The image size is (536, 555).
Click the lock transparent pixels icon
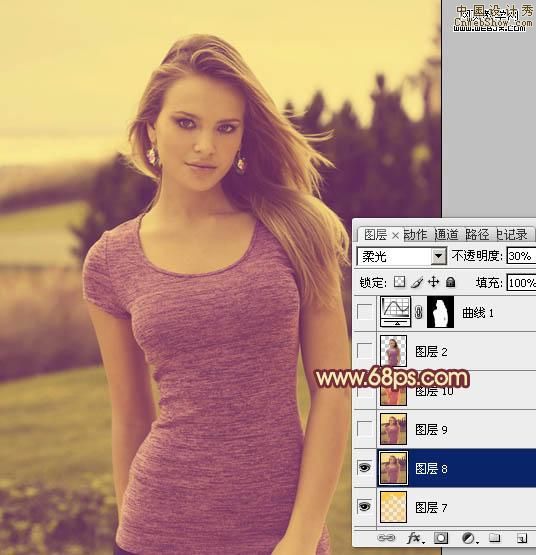click(x=400, y=282)
